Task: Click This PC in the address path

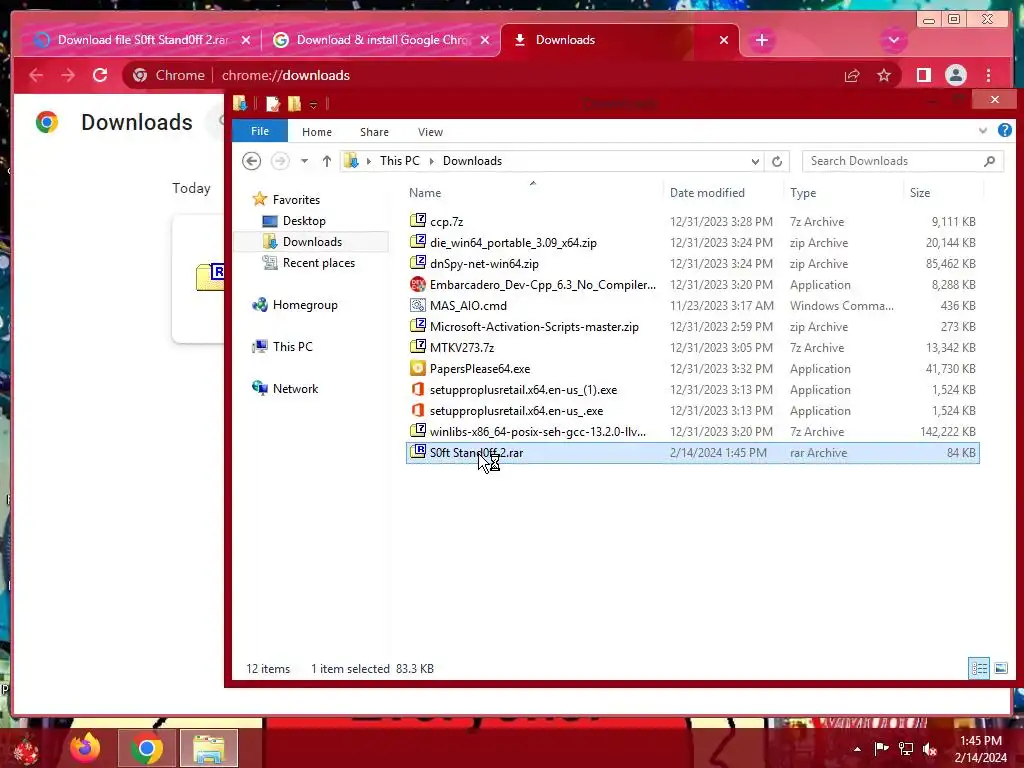Action: click(400, 161)
